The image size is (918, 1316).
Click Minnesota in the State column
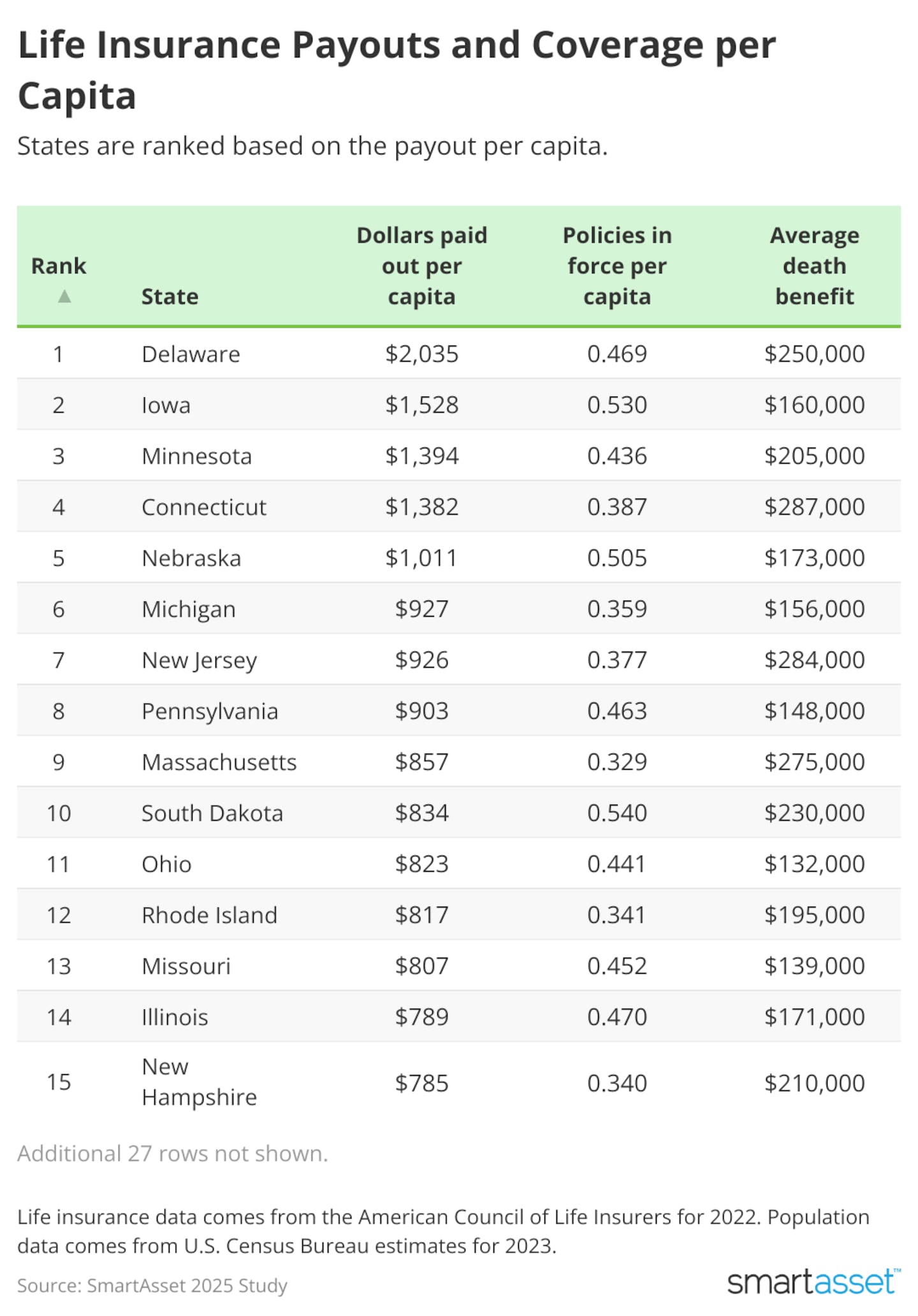point(196,456)
